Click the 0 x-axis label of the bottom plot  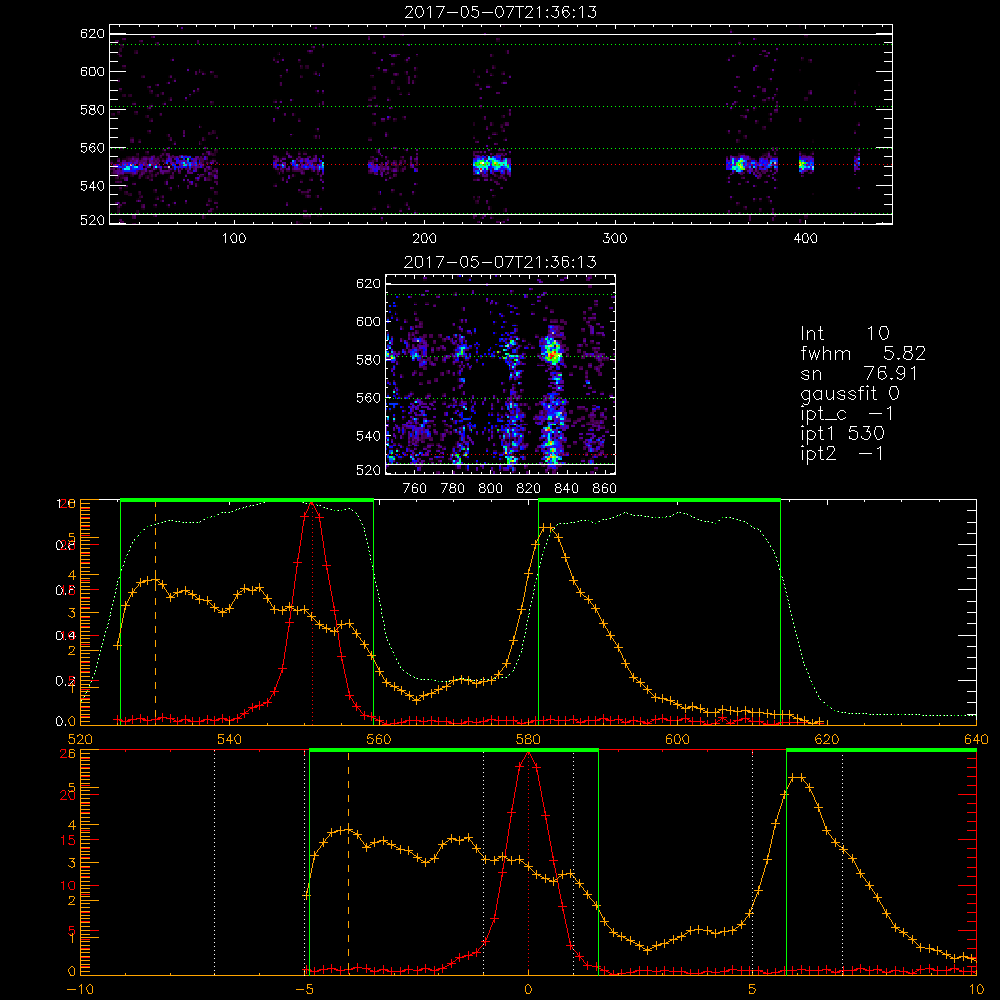[528, 990]
